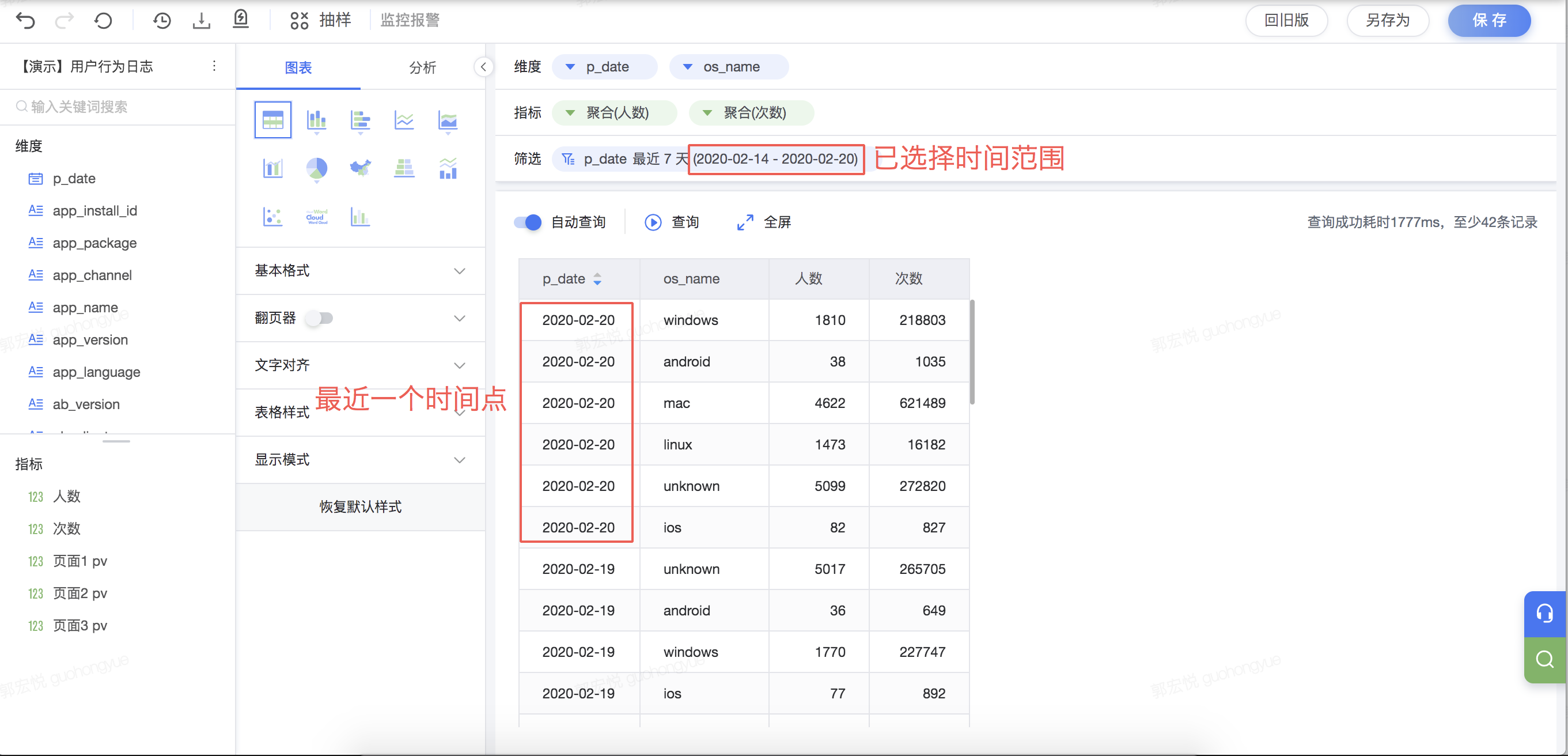Choose the funnel pyramid chart icon
Viewport: 1568px width, 756px height.
(404, 168)
